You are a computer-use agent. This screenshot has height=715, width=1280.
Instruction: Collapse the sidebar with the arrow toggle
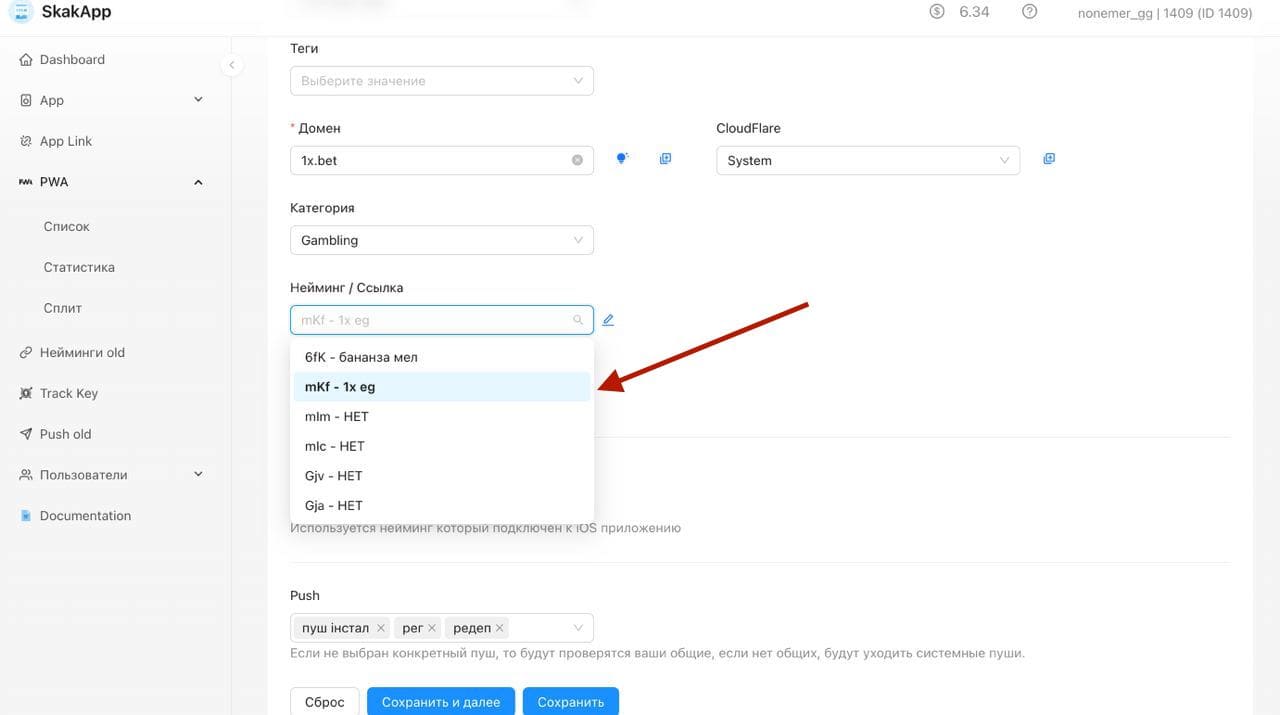[x=231, y=65]
